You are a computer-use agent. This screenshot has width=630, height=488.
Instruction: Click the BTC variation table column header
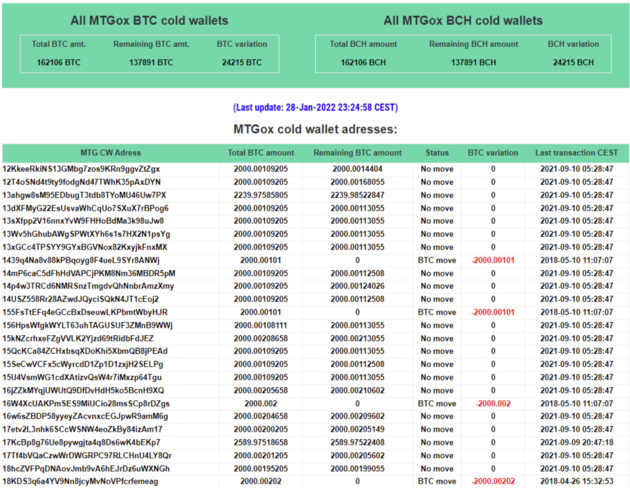493,153
